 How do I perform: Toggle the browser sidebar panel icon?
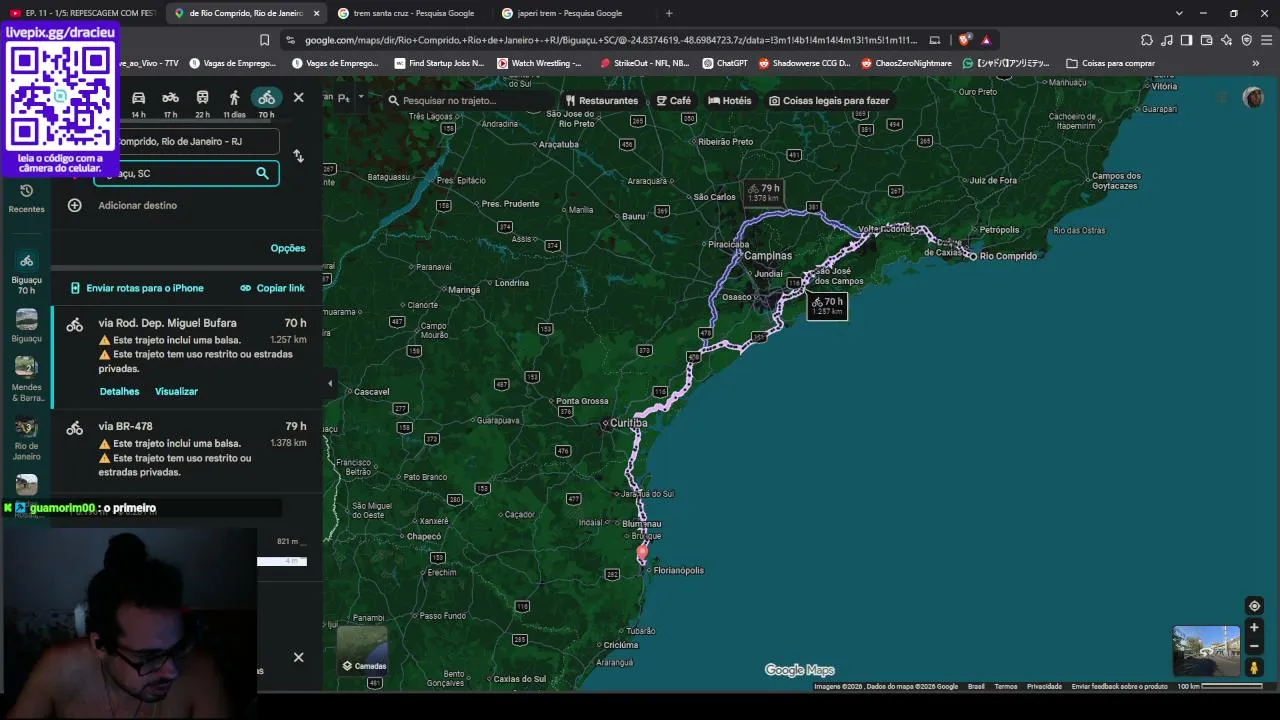click(1186, 40)
